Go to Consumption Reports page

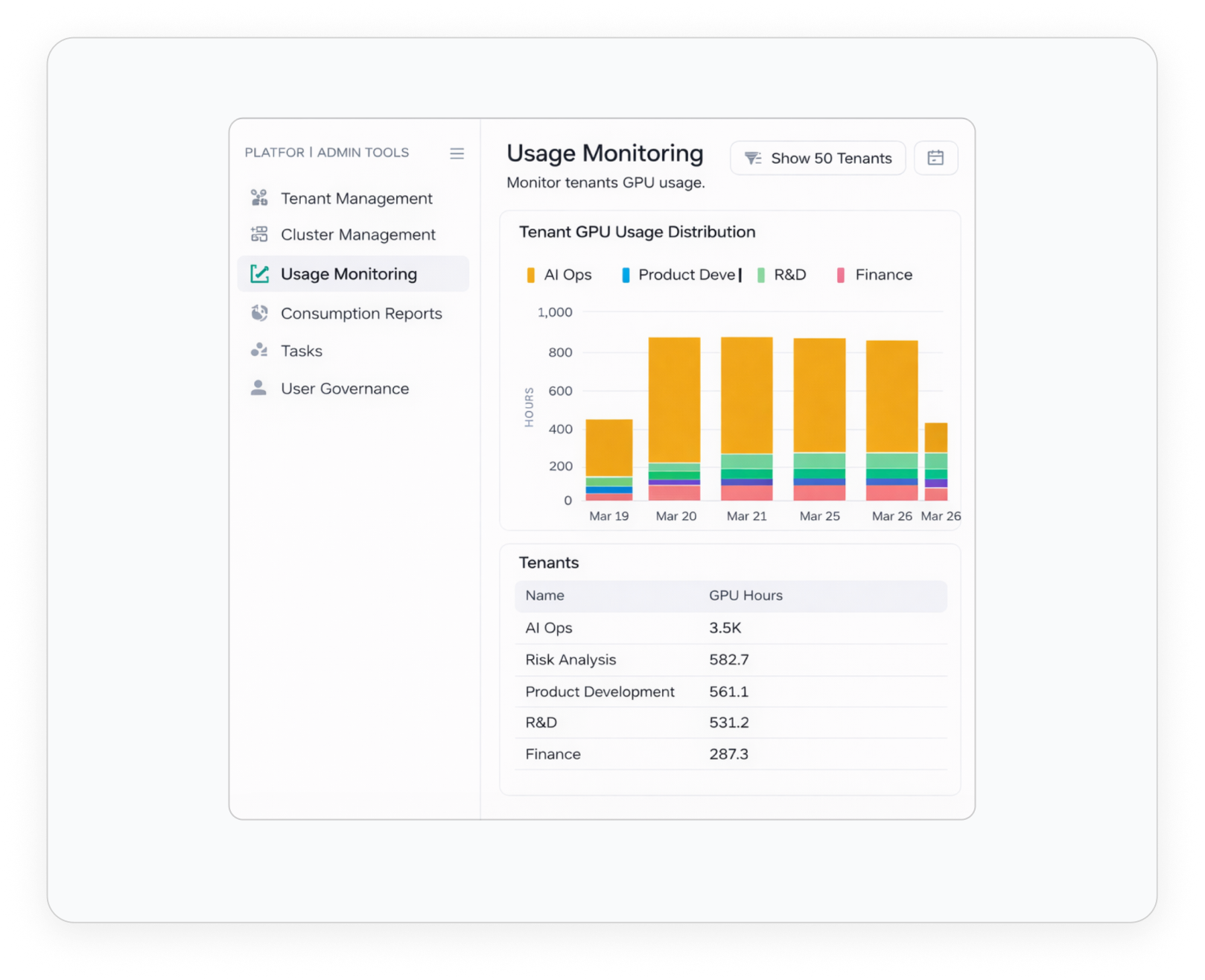361,314
